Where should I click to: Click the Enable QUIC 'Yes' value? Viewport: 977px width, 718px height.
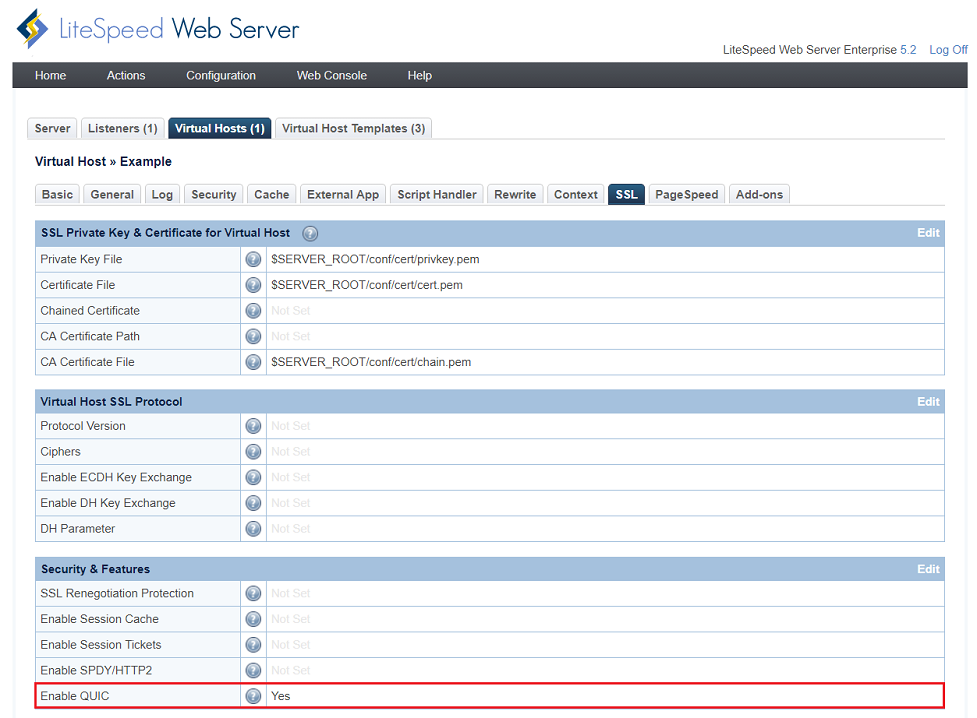pos(280,696)
